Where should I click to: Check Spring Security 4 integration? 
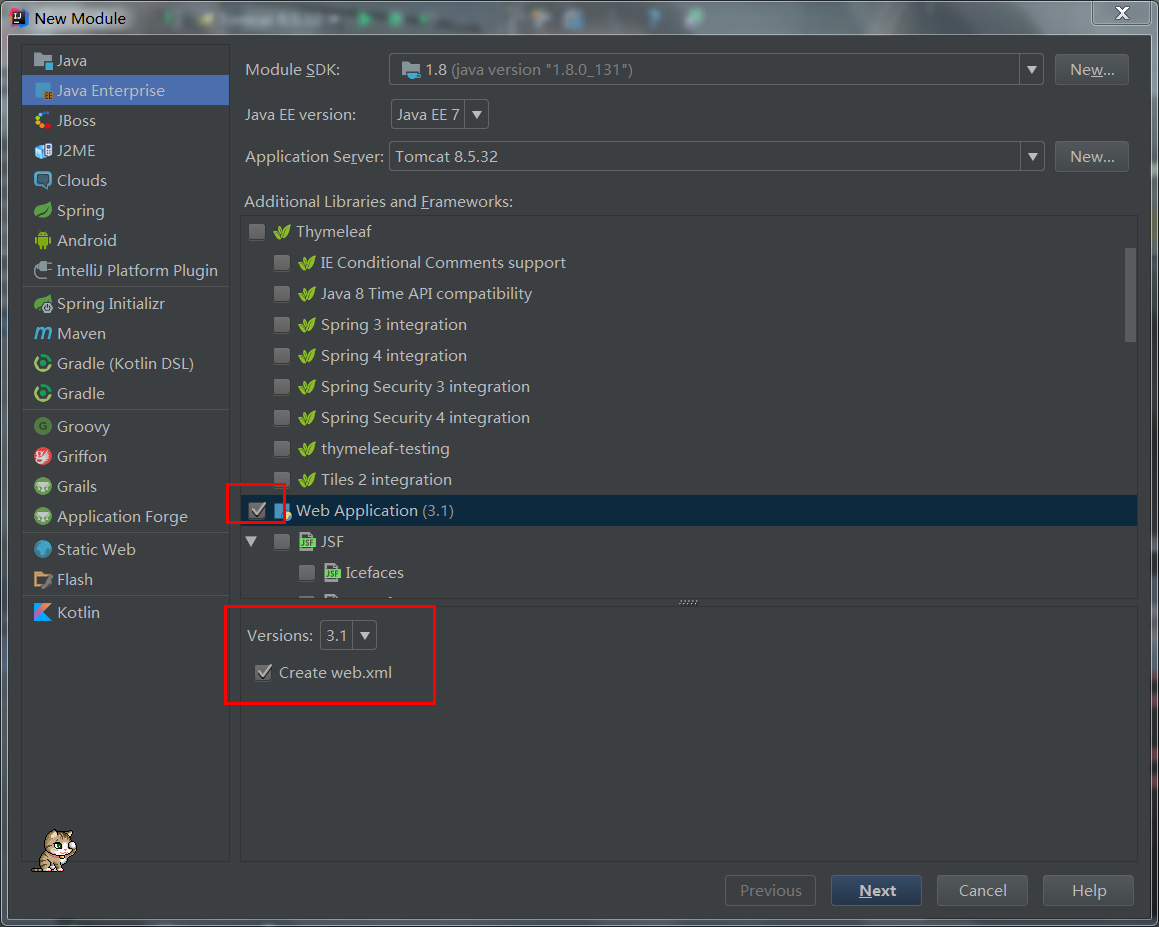pos(282,418)
